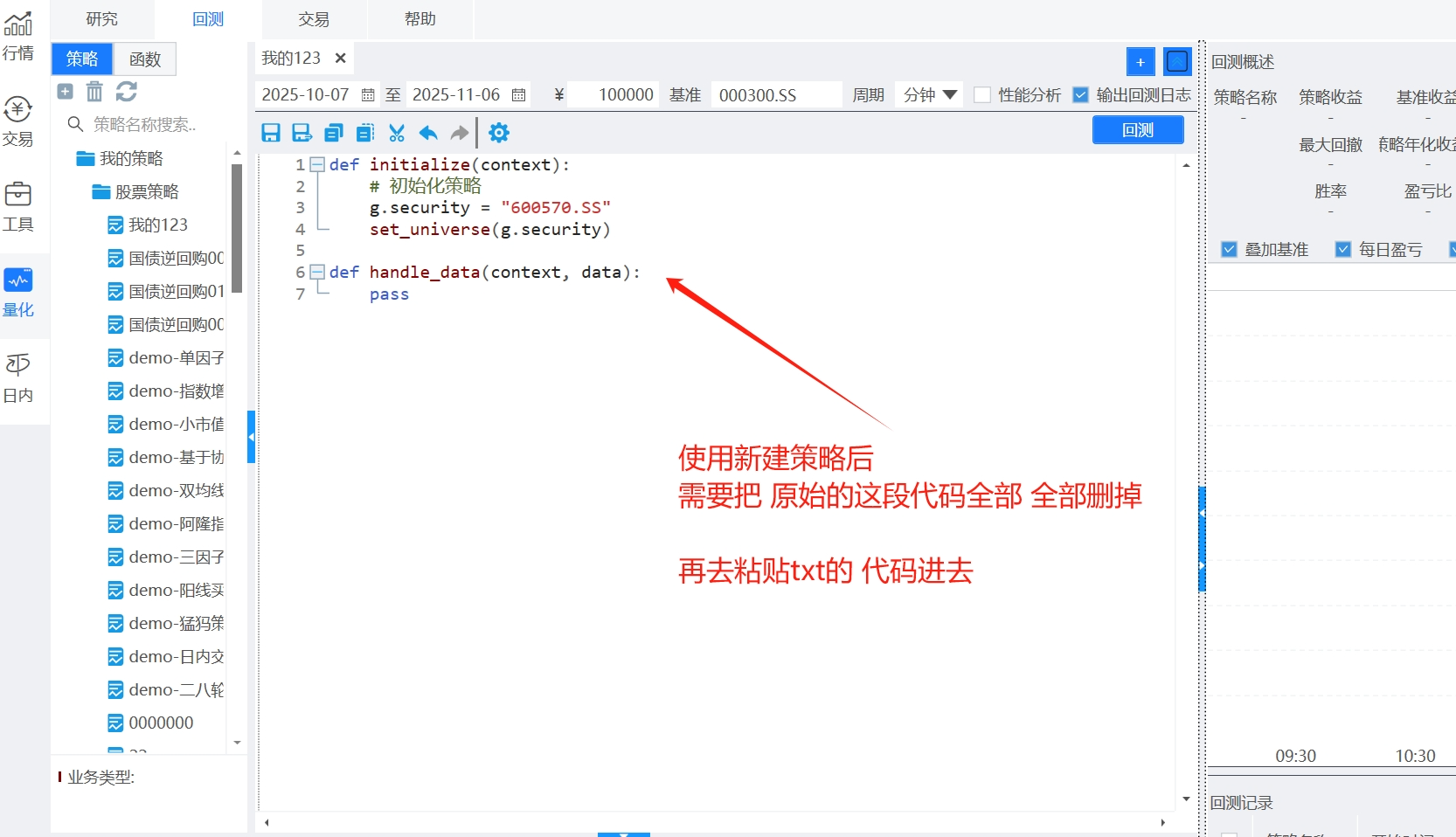Click the blue plus add button
The height and width of the screenshot is (837, 1456).
pyautogui.click(x=1141, y=62)
